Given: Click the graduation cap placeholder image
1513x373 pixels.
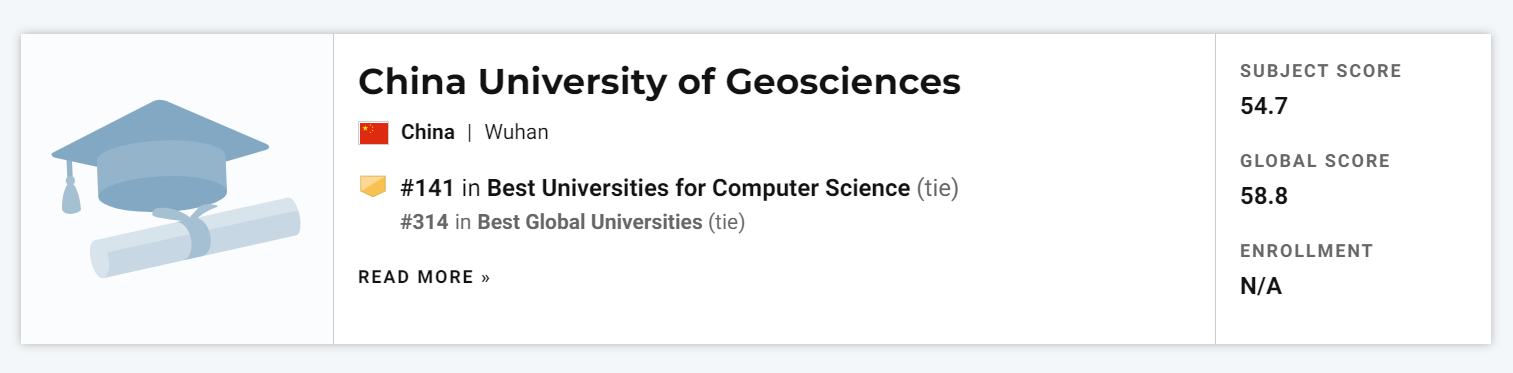Looking at the screenshot, I should (x=176, y=189).
